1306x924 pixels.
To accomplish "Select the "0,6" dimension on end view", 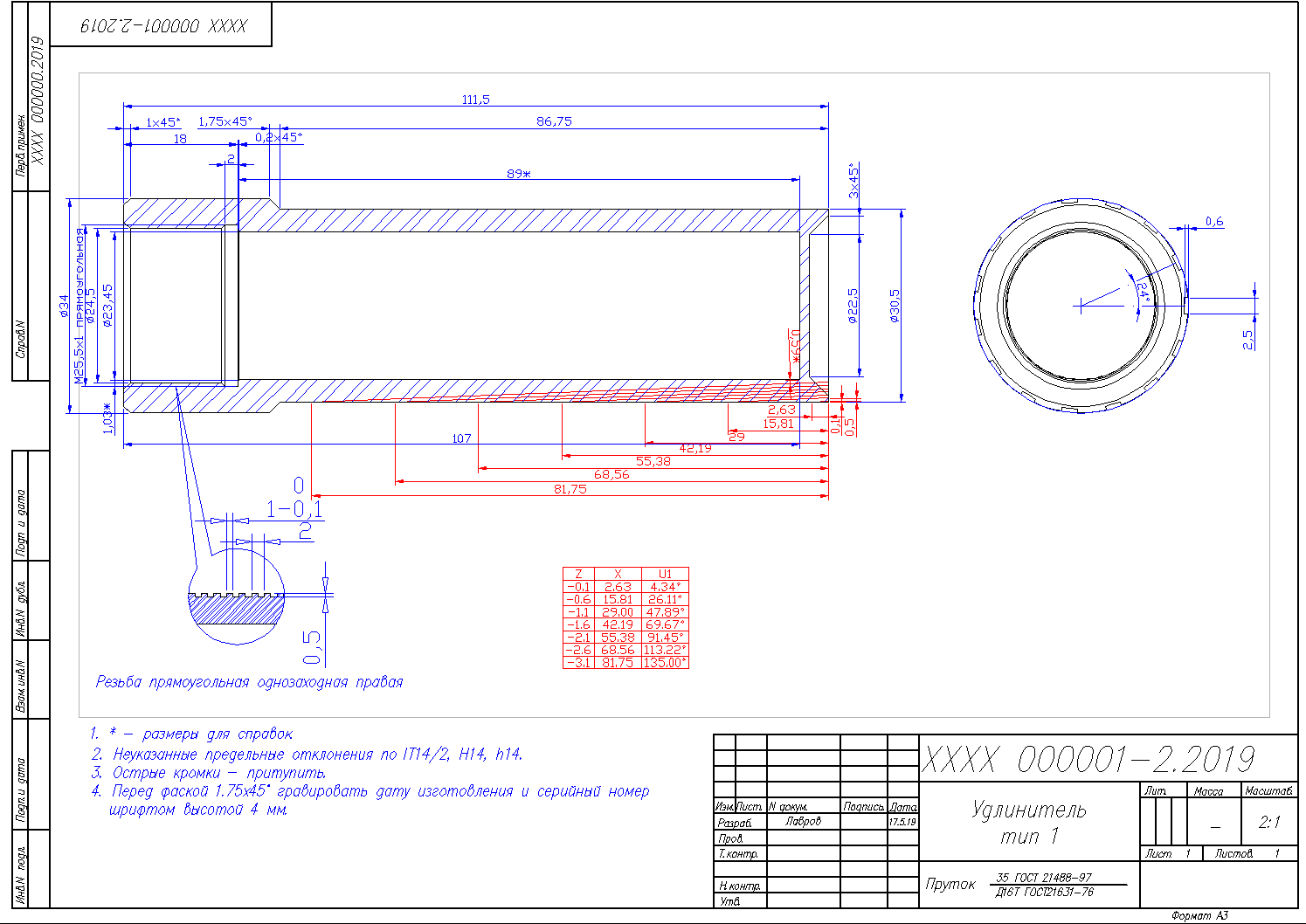I will (x=1214, y=222).
